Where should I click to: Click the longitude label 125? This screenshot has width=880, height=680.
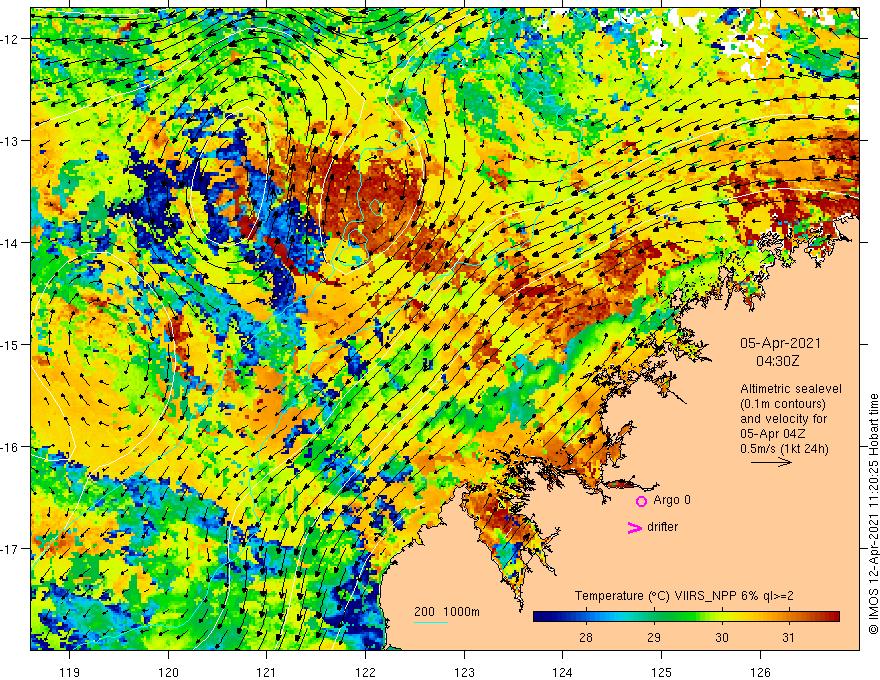pyautogui.click(x=662, y=672)
